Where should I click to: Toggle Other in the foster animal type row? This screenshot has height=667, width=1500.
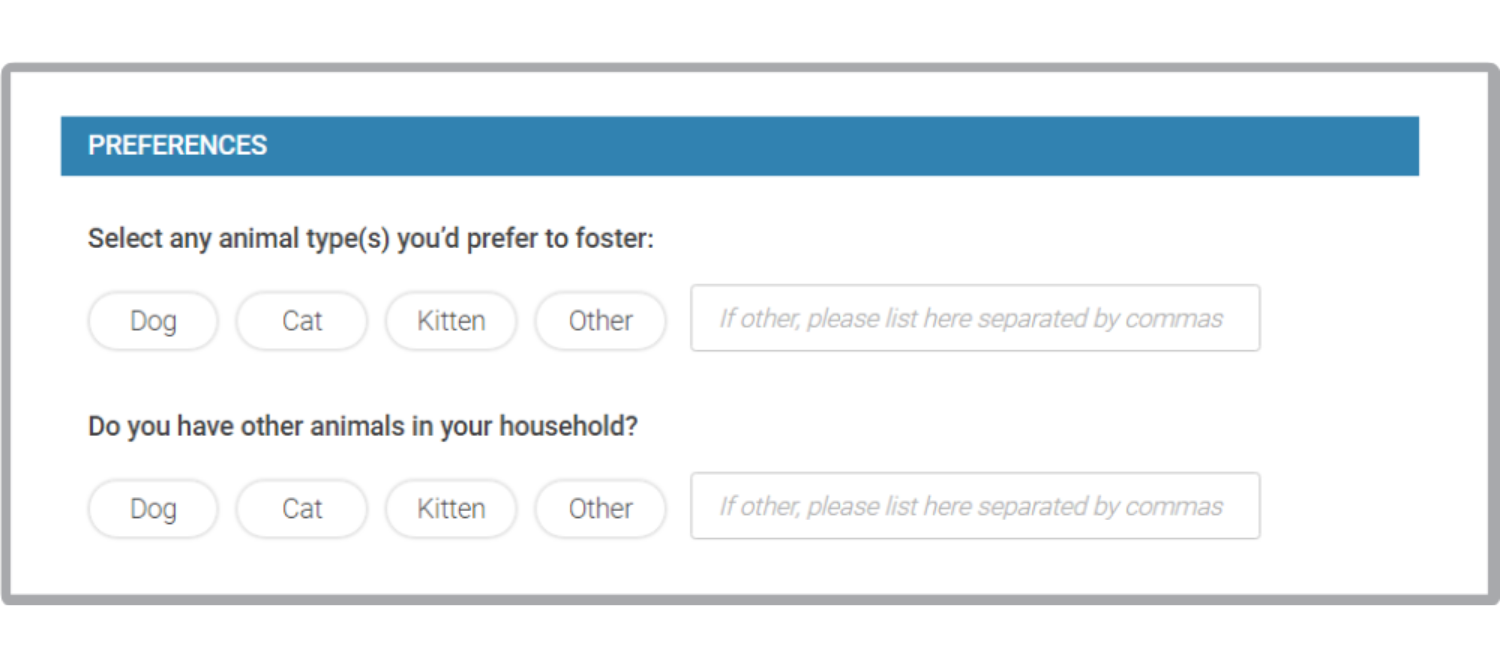click(x=600, y=321)
